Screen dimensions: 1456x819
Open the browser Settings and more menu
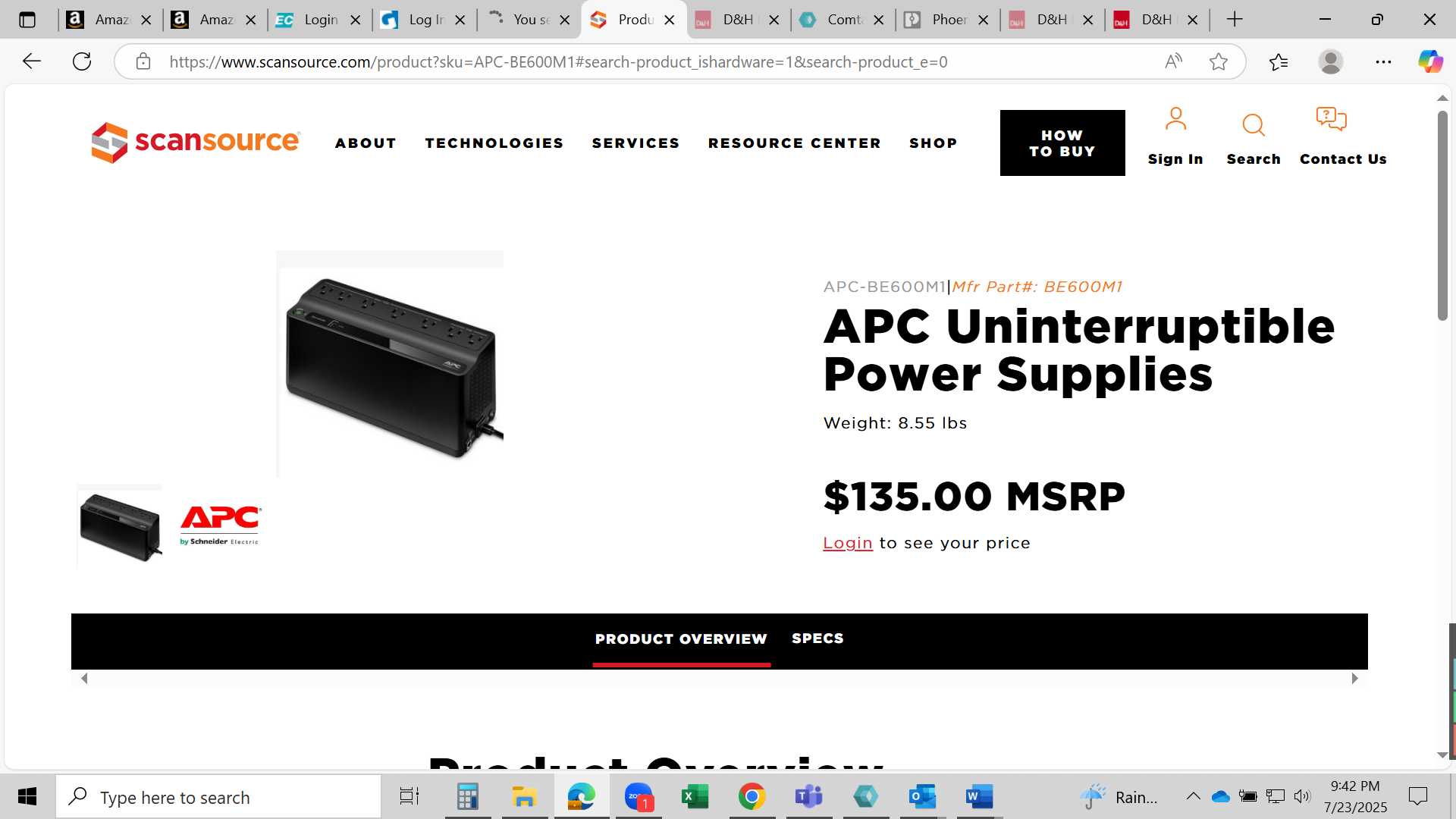1383,61
